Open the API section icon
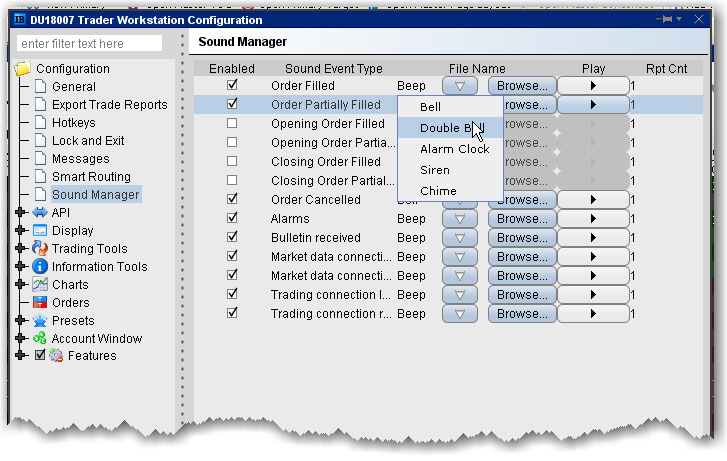727x461 pixels. pos(40,213)
